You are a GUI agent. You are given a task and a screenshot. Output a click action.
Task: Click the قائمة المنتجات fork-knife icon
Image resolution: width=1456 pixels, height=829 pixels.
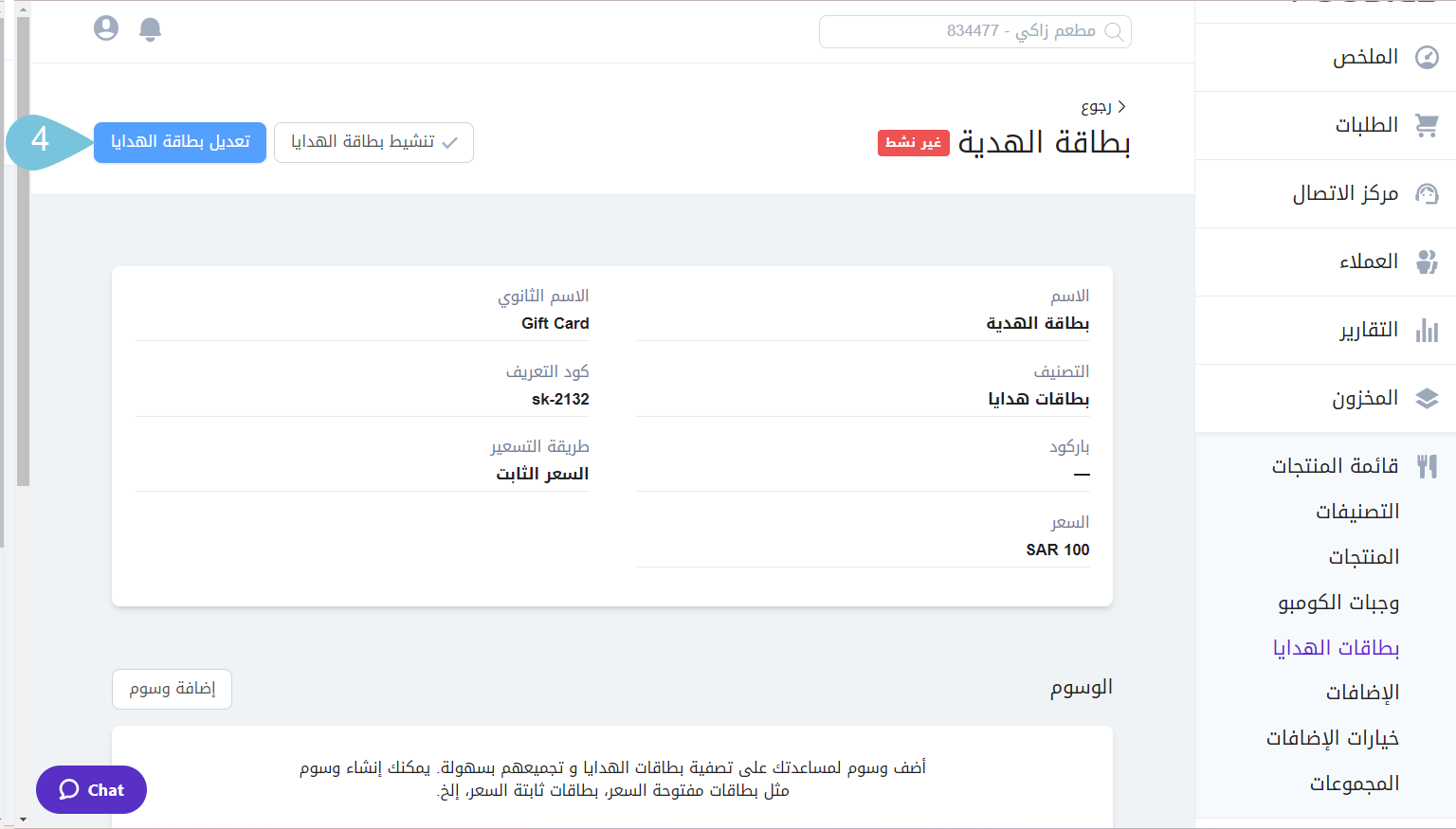[x=1427, y=466]
